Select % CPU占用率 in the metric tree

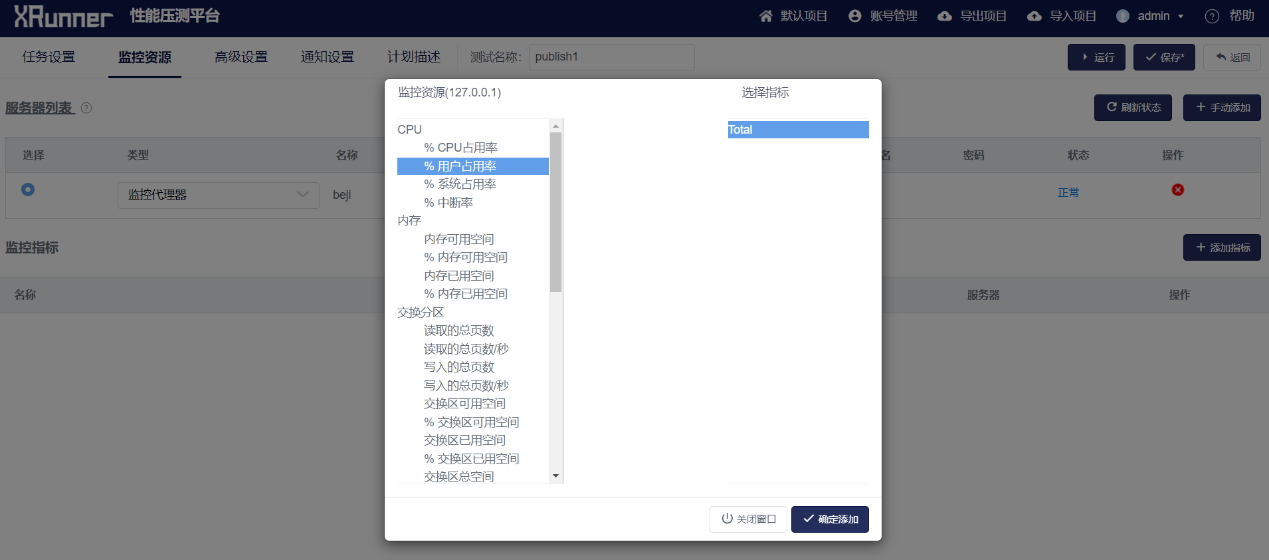point(460,148)
